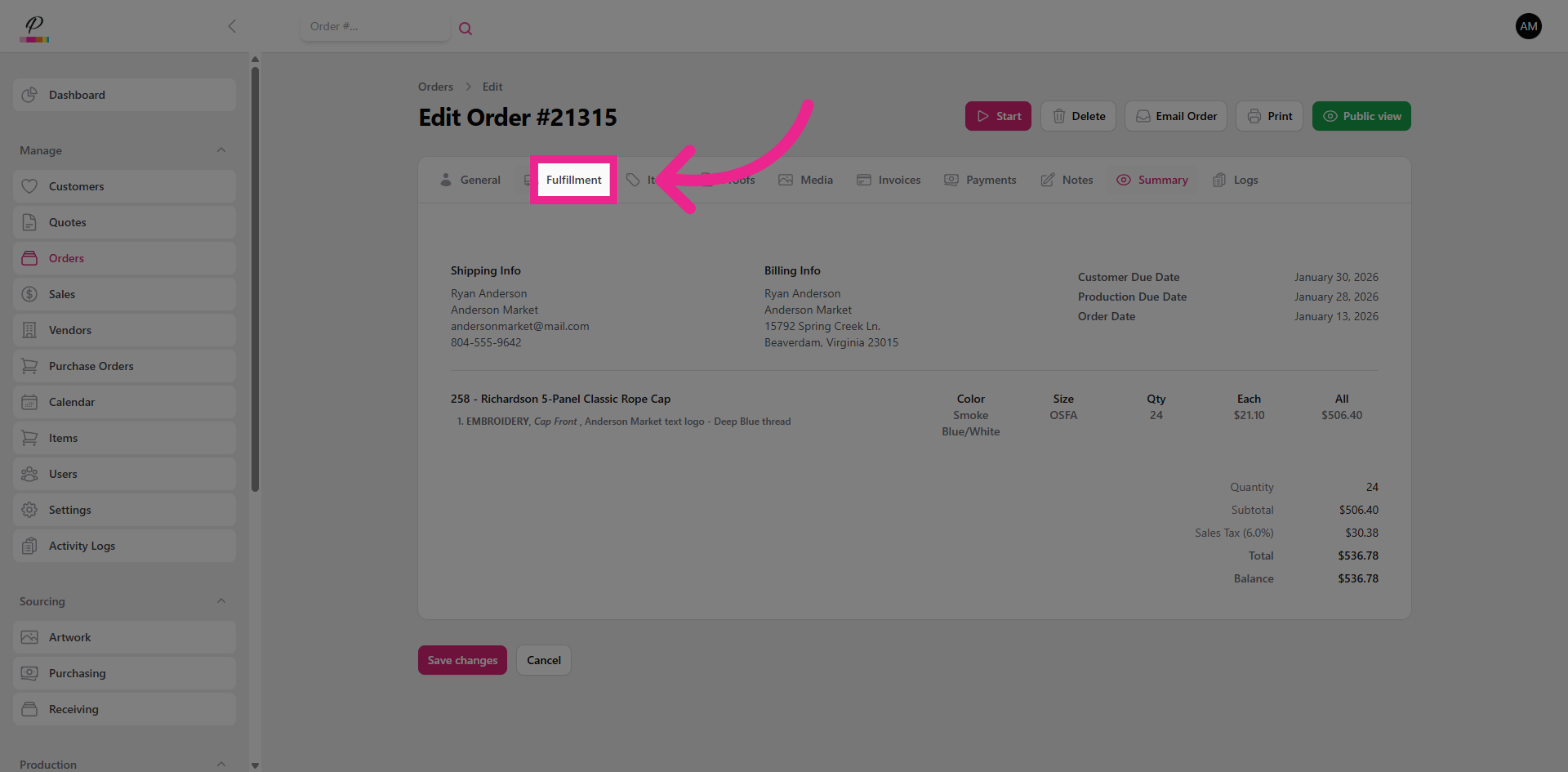Expand the Production section chevron
The height and width of the screenshot is (772, 1568).
pos(221,764)
